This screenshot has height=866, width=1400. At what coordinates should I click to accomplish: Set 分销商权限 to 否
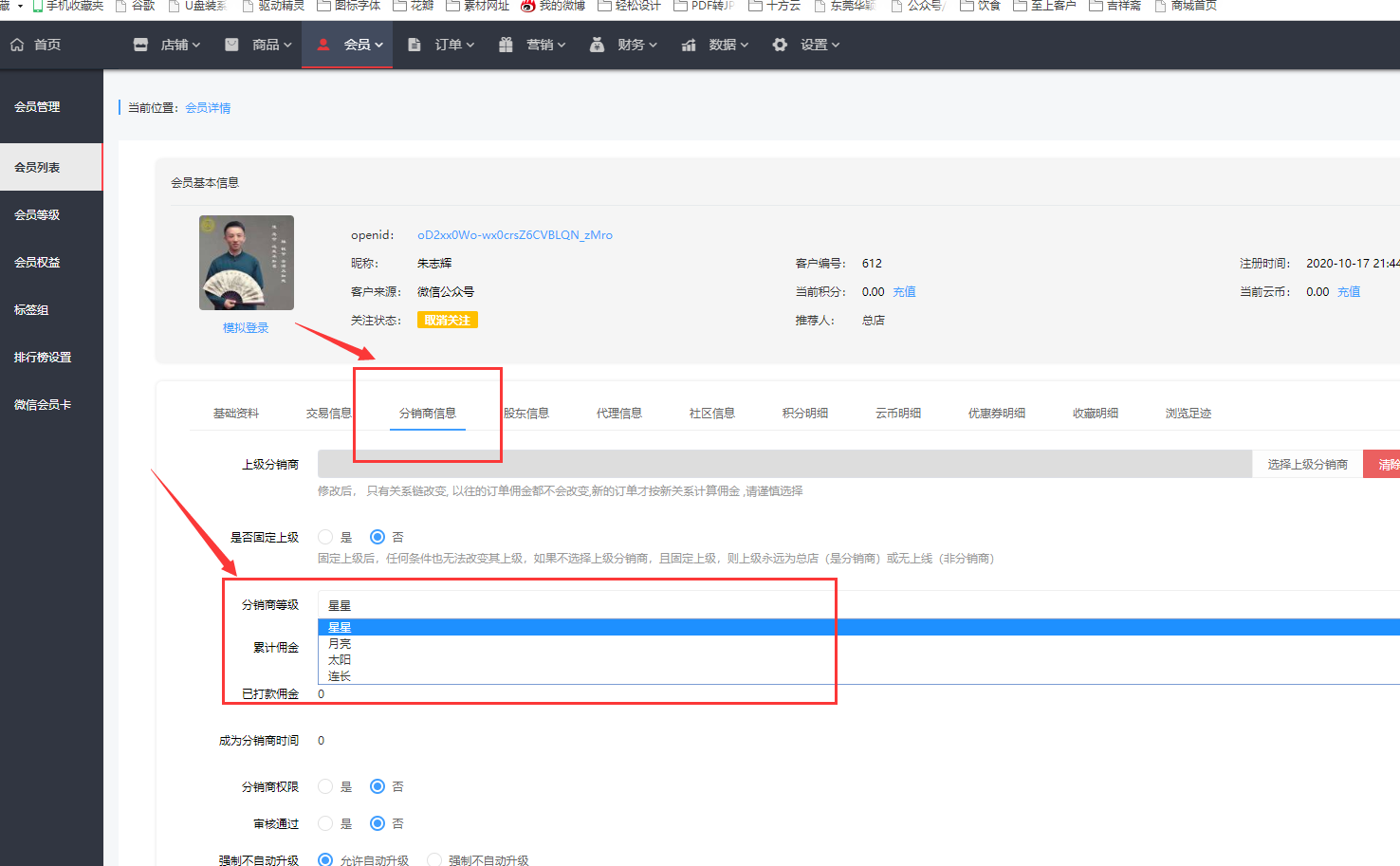pos(378,786)
